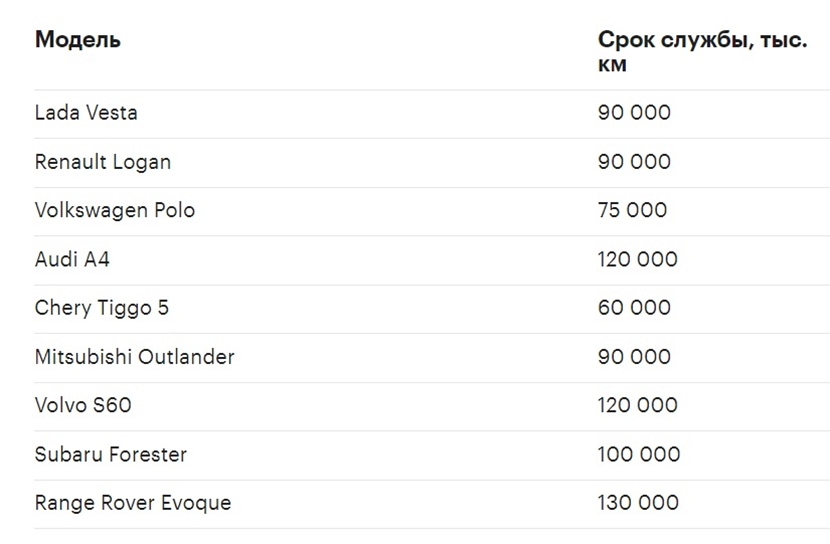Select the Lada Vesta model cell

(86, 113)
